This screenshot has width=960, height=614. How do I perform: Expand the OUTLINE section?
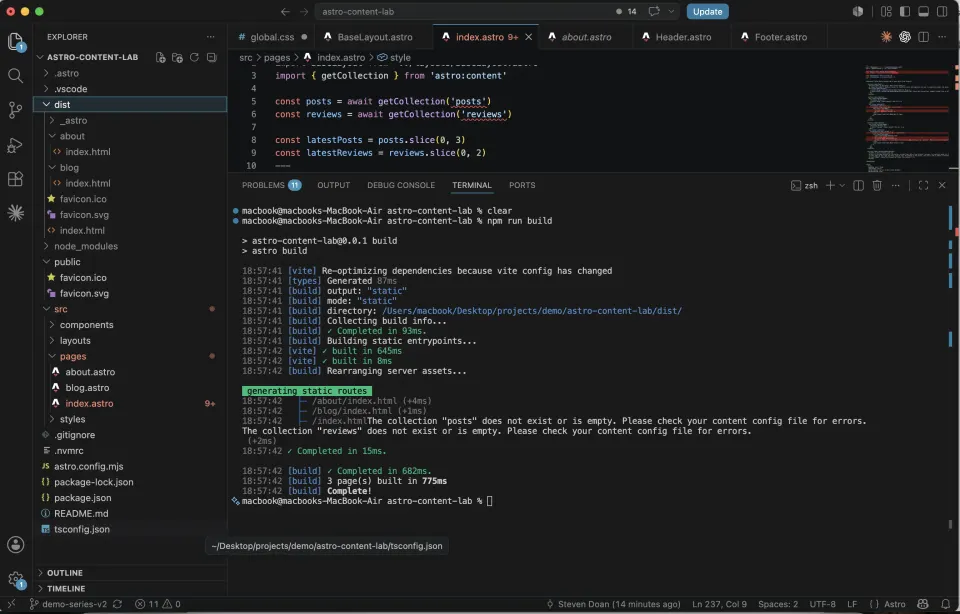point(130,572)
